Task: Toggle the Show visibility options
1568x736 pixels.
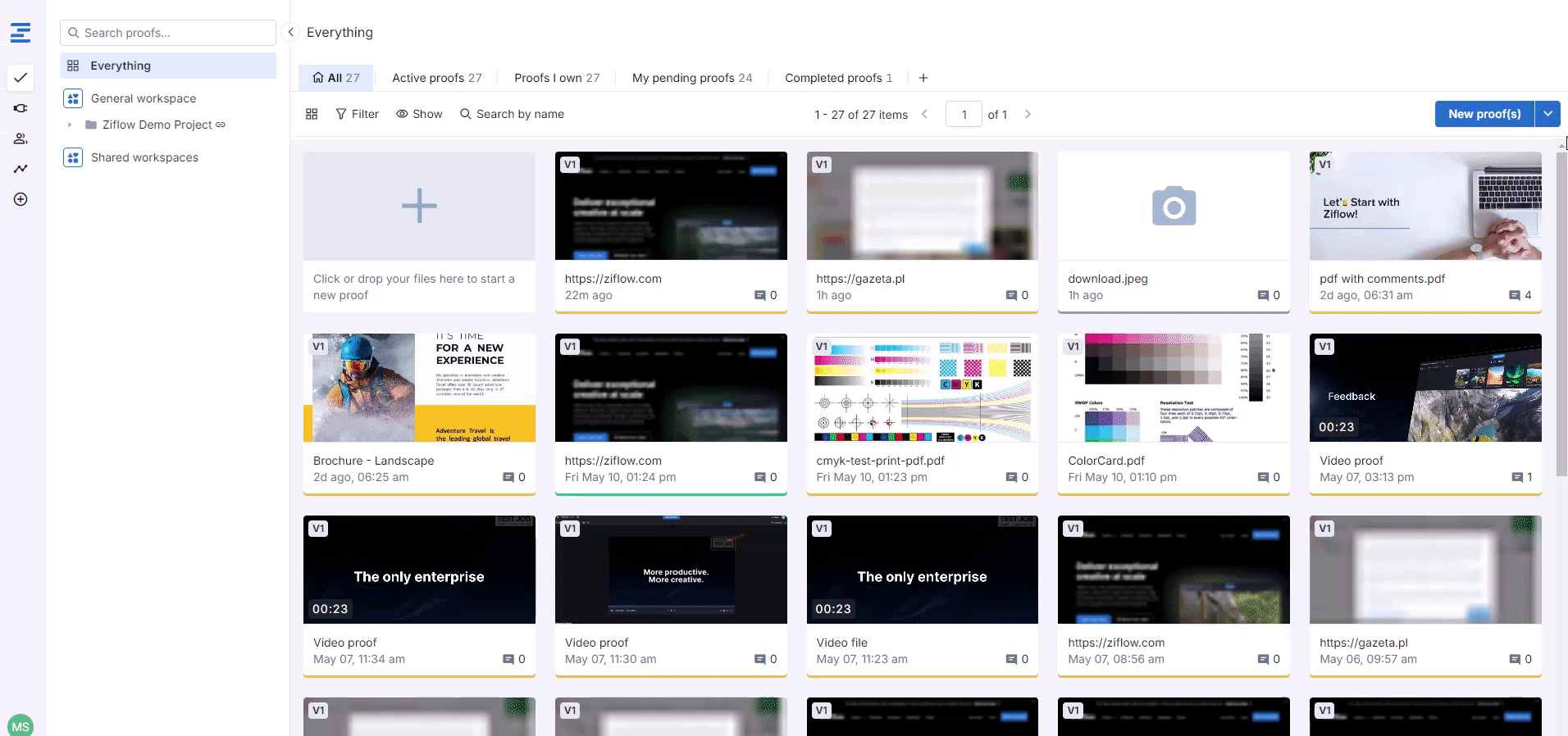Action: [x=419, y=114]
